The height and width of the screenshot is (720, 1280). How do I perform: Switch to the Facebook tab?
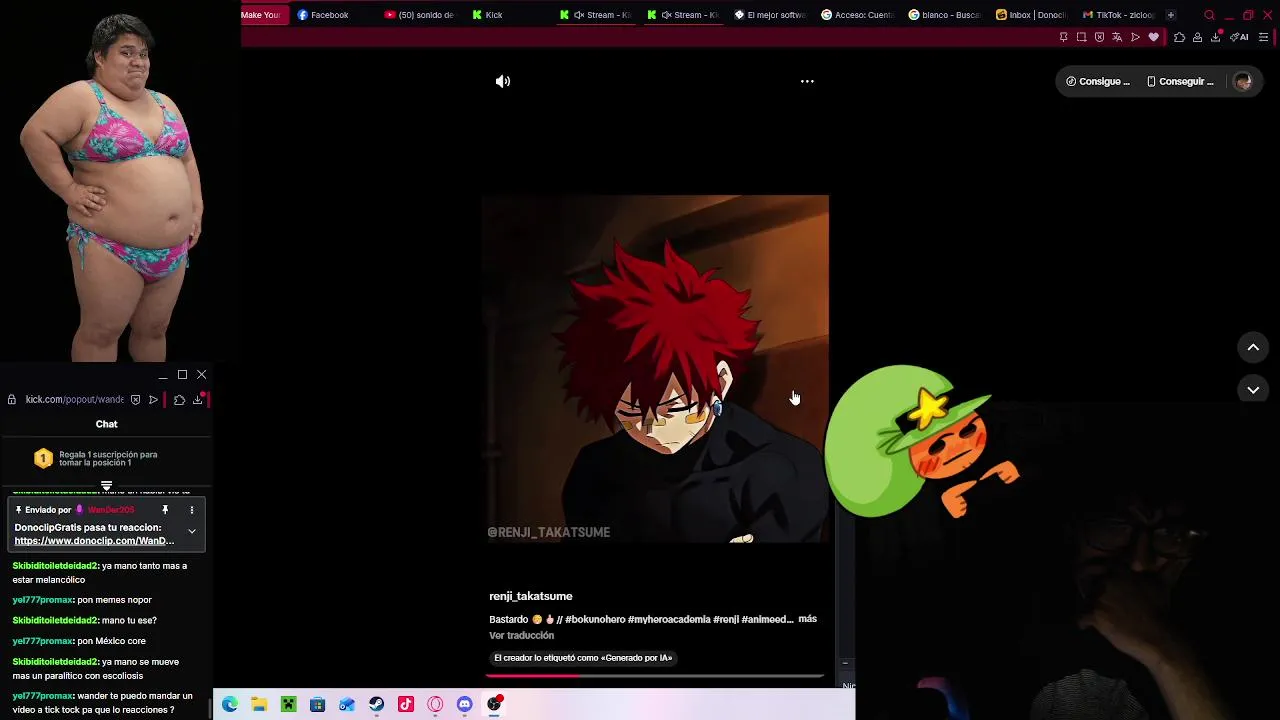pyautogui.click(x=323, y=15)
